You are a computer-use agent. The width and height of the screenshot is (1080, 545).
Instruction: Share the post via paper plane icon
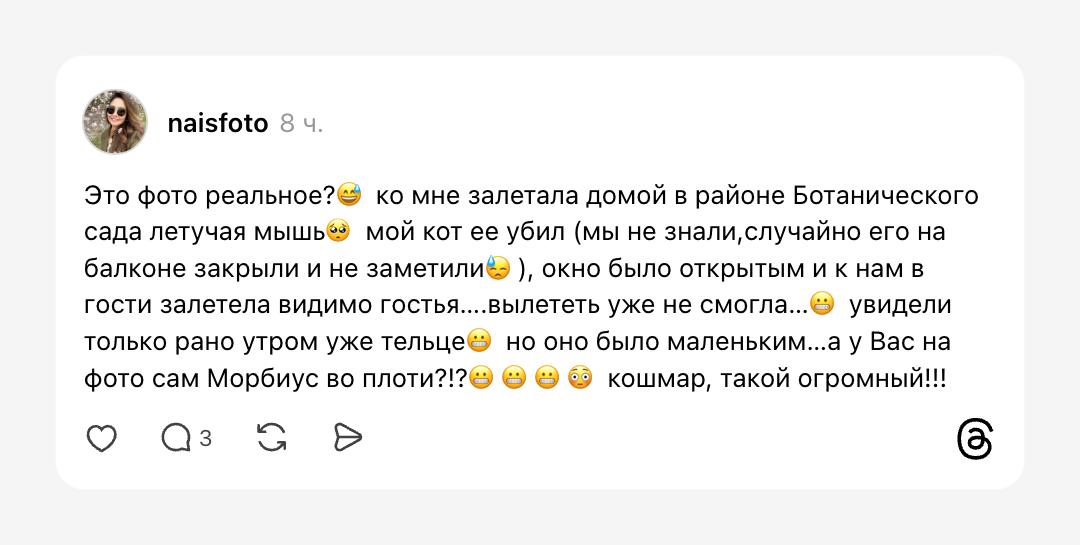point(347,438)
